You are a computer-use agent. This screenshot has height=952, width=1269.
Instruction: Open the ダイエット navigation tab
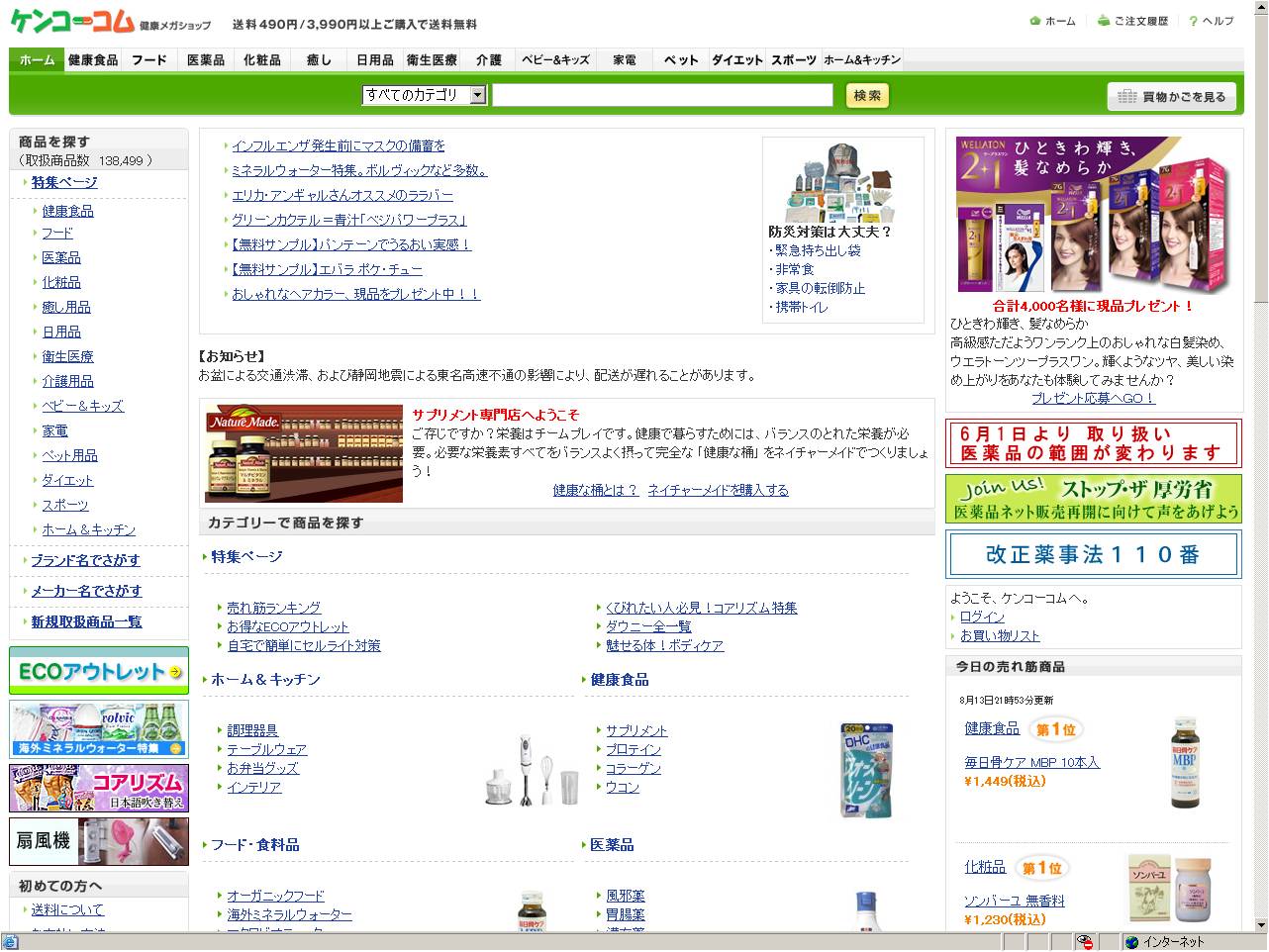(x=737, y=60)
